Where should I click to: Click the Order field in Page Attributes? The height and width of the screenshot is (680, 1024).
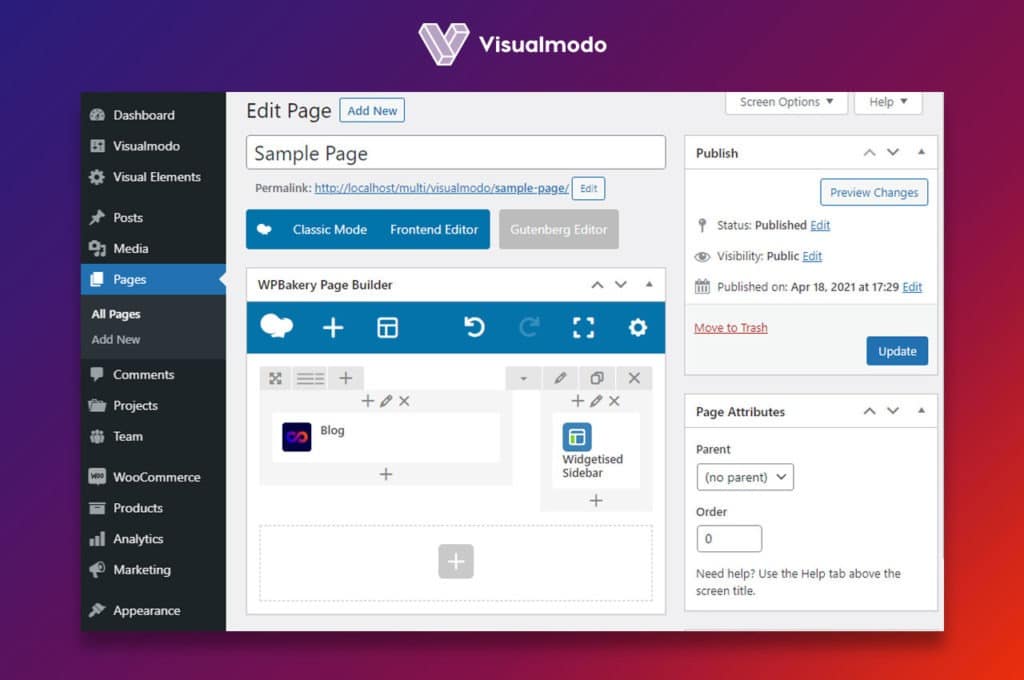tap(728, 538)
